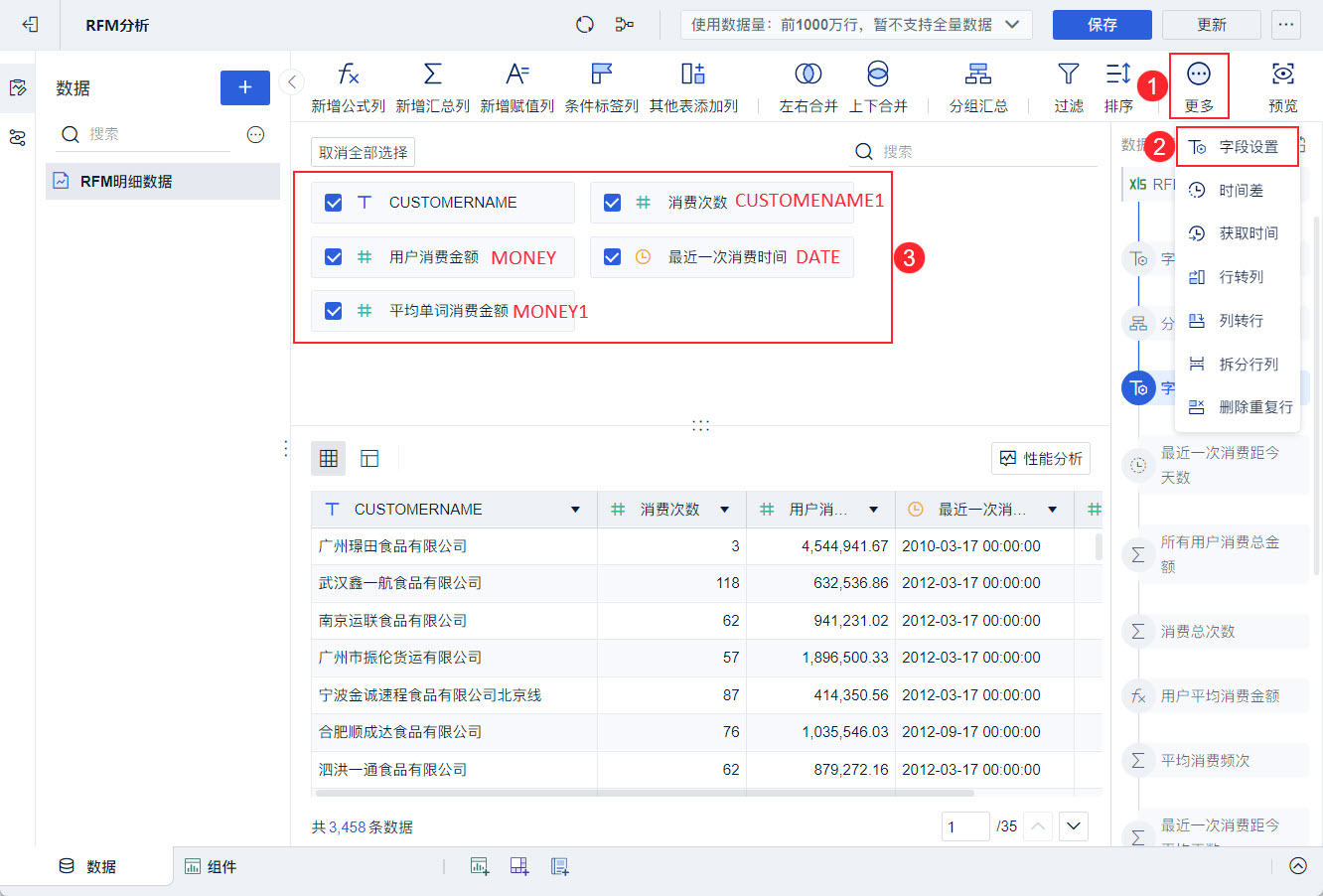The image size is (1323, 896).
Task: Open the parameter settings sidebar icon
Action: [17, 137]
